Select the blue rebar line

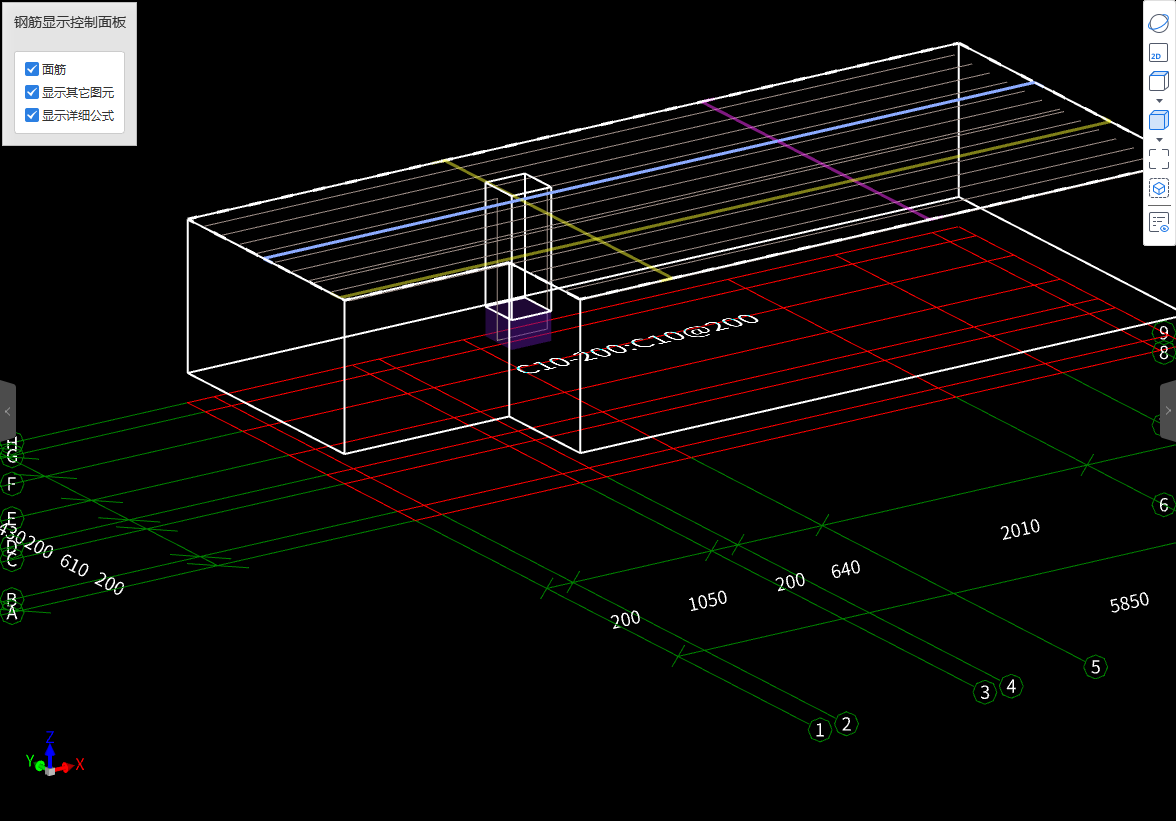point(648,170)
